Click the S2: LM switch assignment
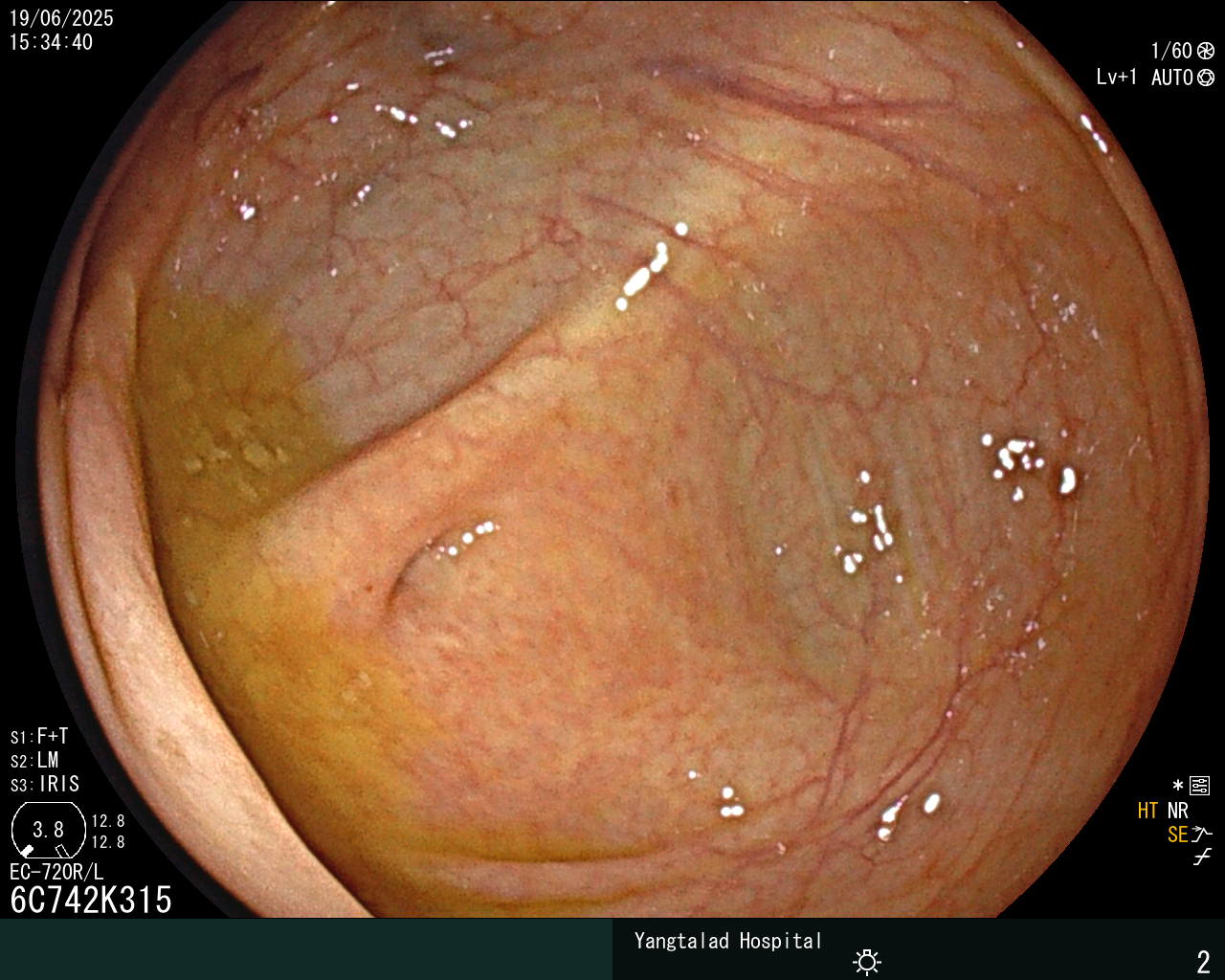1225x980 pixels. (34, 761)
